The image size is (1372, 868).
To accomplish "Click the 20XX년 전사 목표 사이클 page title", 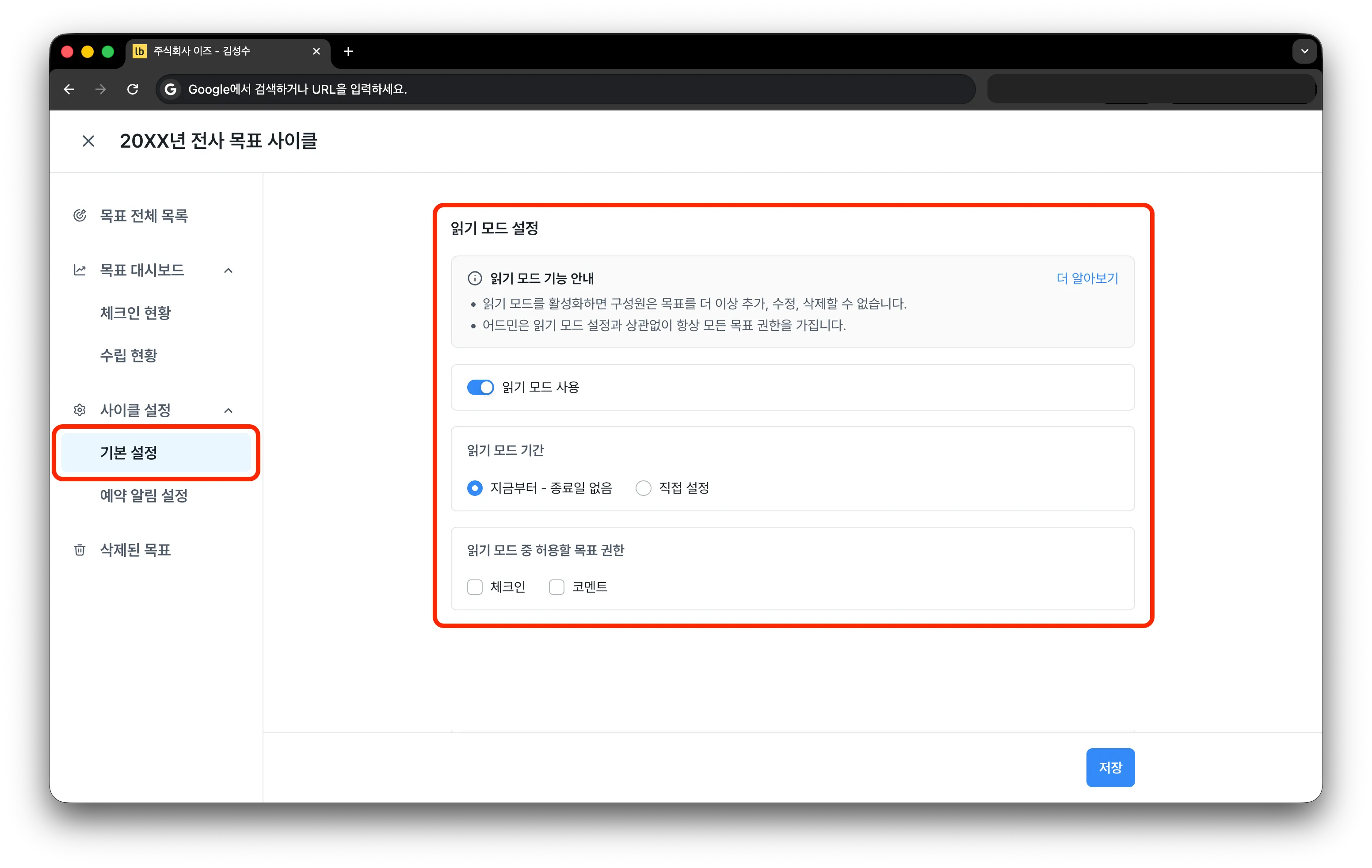I will click(x=218, y=141).
